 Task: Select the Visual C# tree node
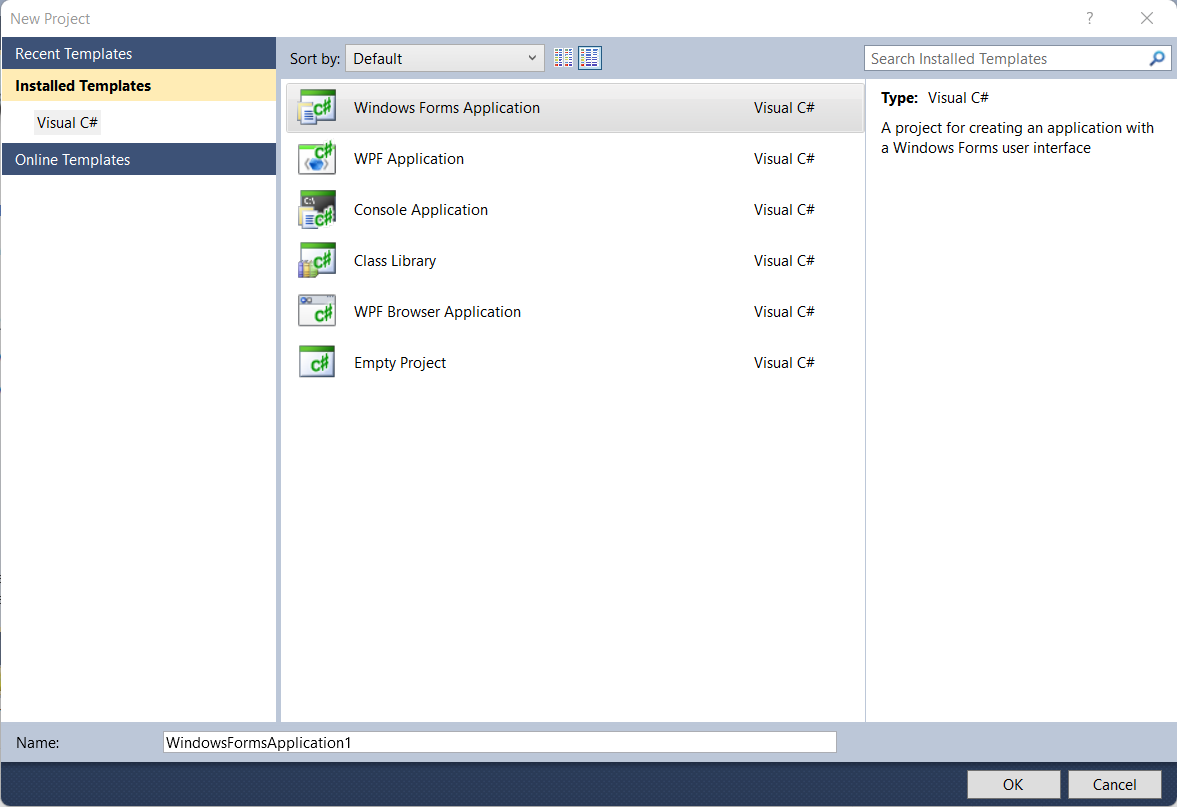pyautogui.click(x=68, y=122)
